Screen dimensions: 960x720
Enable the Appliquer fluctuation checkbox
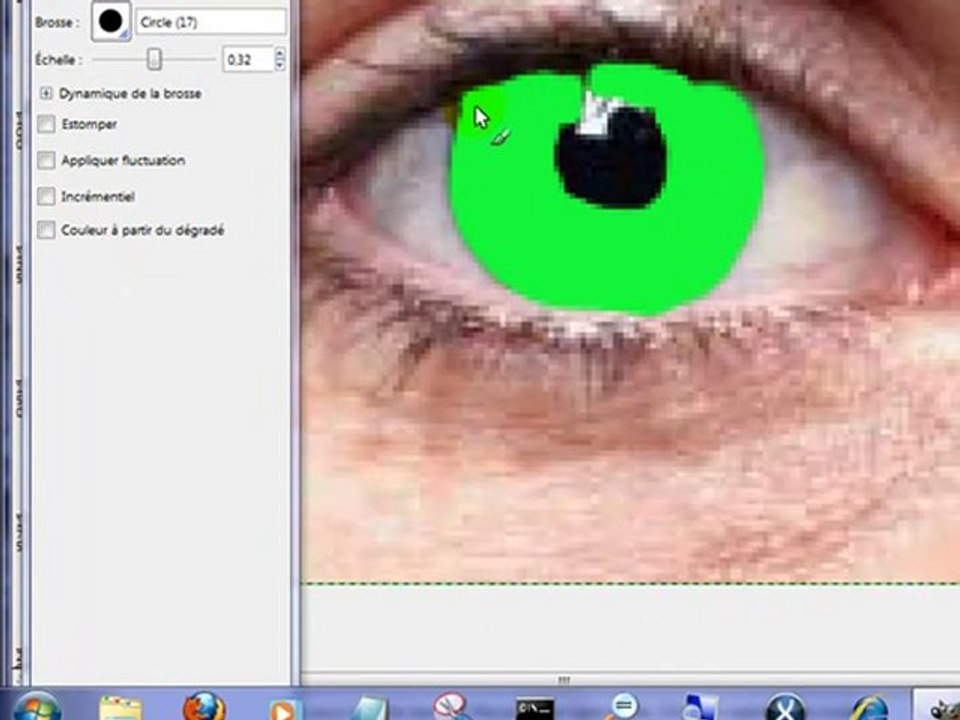coord(47,160)
